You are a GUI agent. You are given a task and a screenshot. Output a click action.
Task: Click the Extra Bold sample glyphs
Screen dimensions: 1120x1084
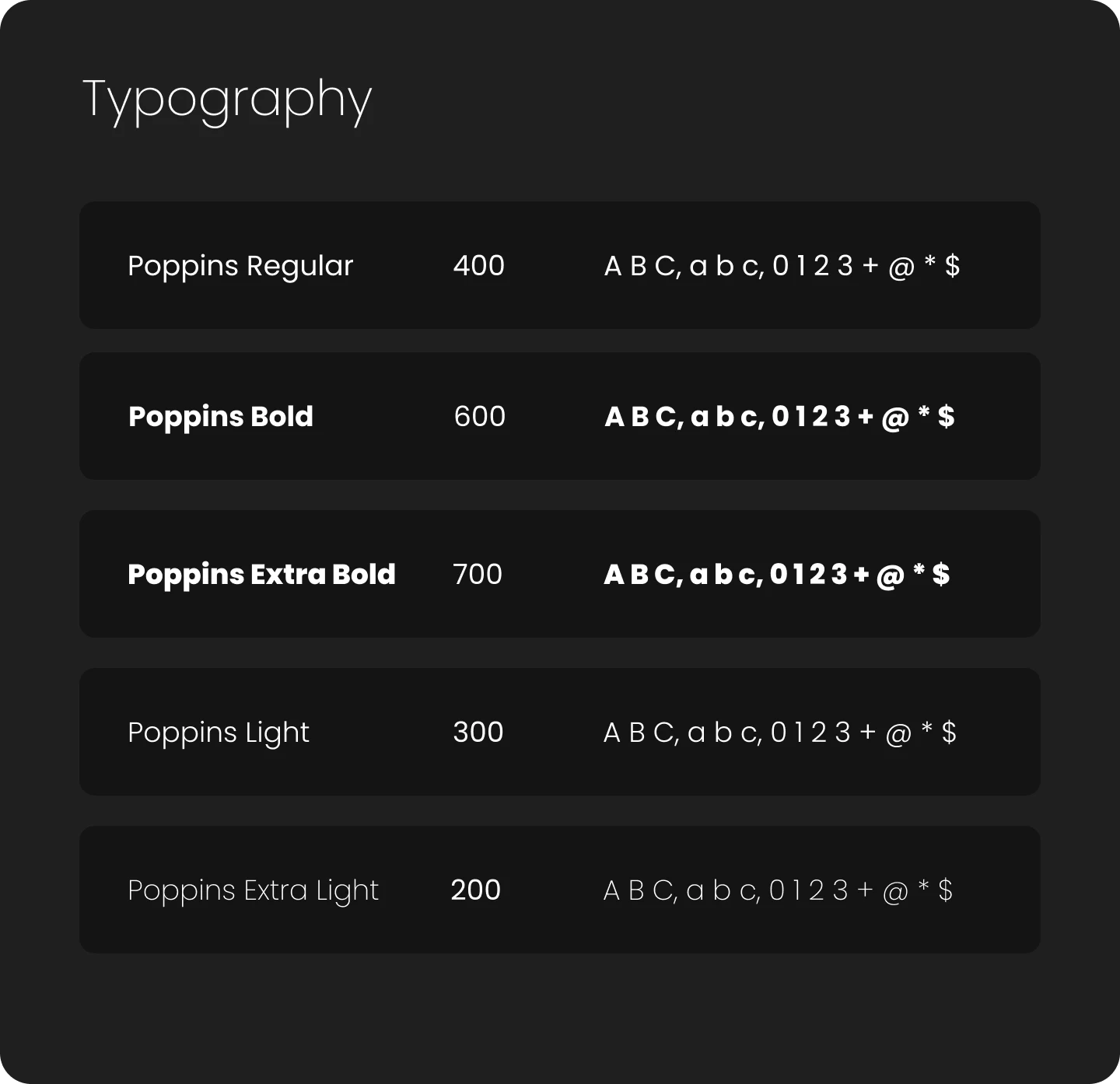[x=777, y=575]
